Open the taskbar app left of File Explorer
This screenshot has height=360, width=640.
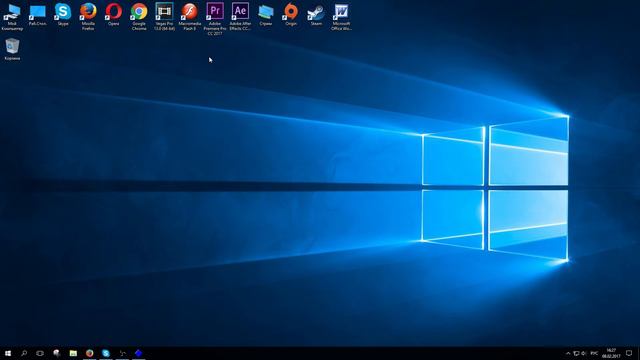click(57, 353)
